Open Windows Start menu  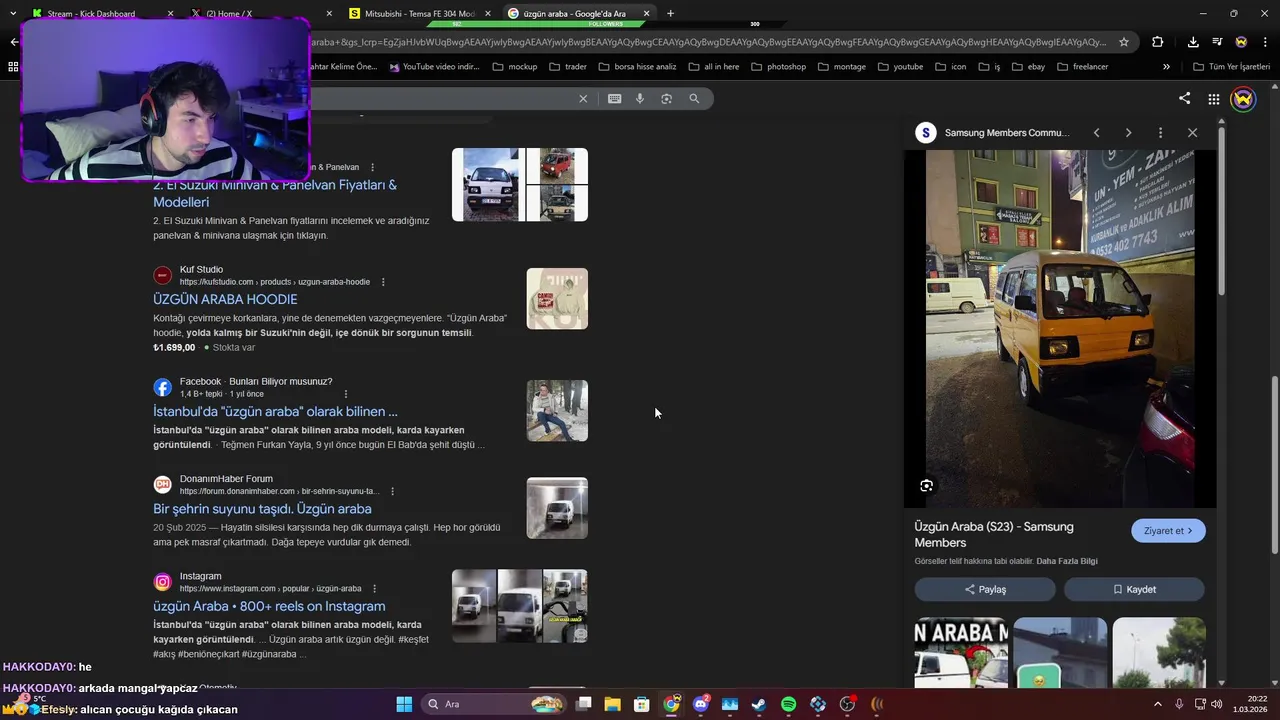404,704
